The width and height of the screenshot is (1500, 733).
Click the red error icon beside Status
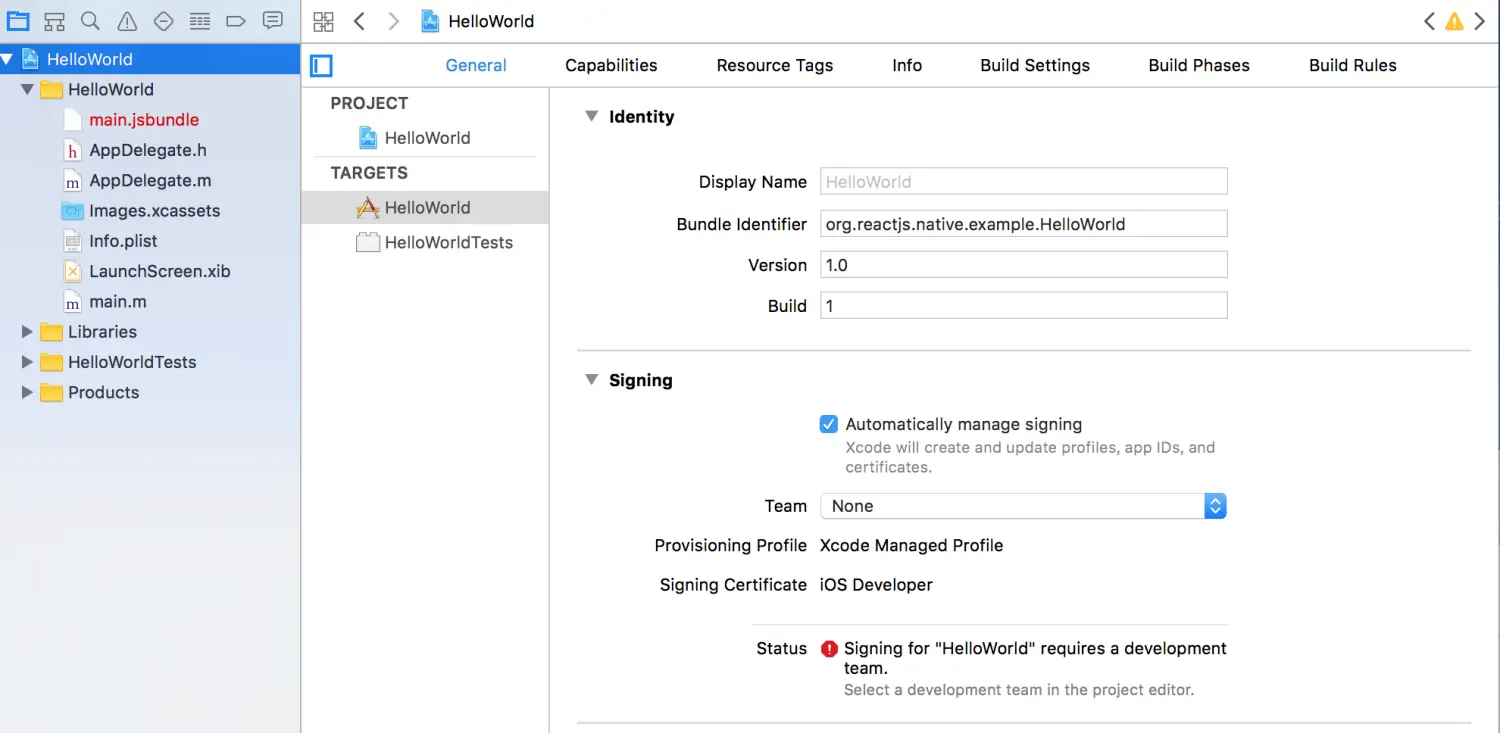(x=828, y=649)
